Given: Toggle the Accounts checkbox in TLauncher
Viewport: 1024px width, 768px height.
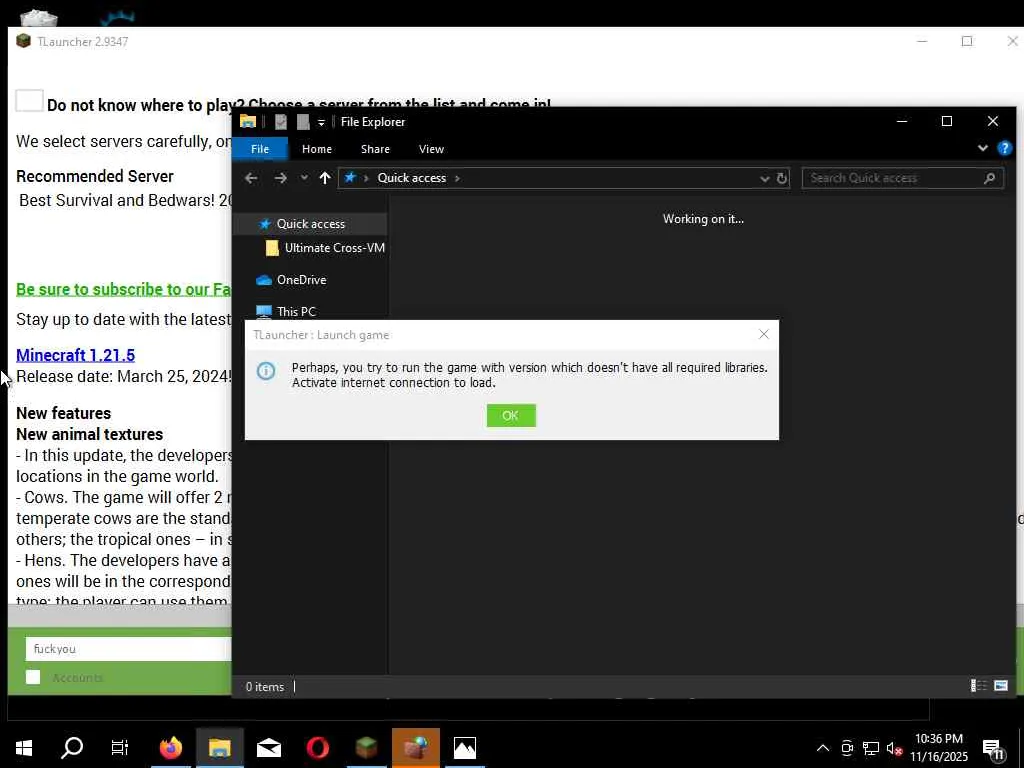Looking at the screenshot, I should (33, 677).
